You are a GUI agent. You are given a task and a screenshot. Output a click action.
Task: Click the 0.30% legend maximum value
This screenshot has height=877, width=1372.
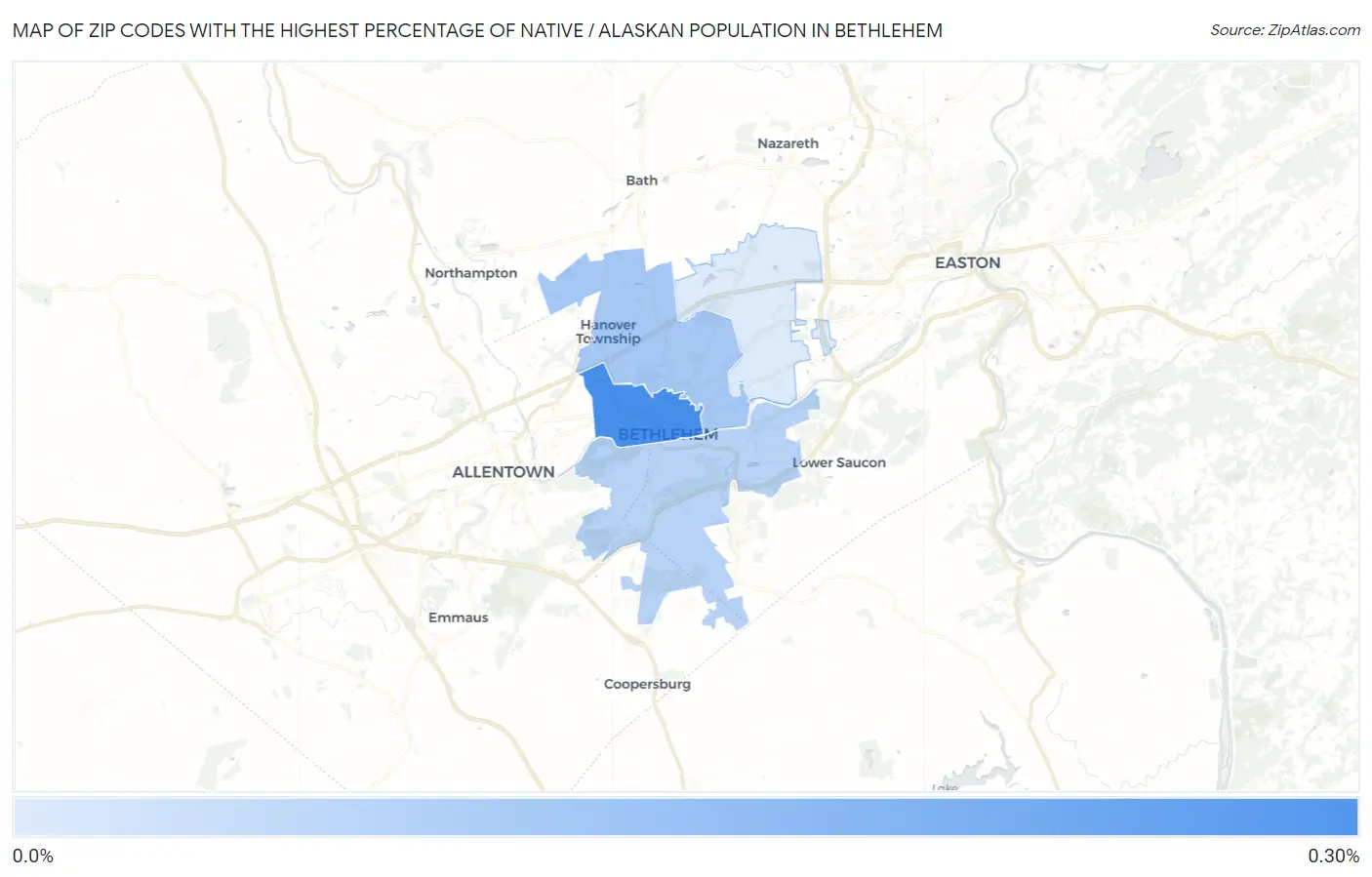[1333, 856]
